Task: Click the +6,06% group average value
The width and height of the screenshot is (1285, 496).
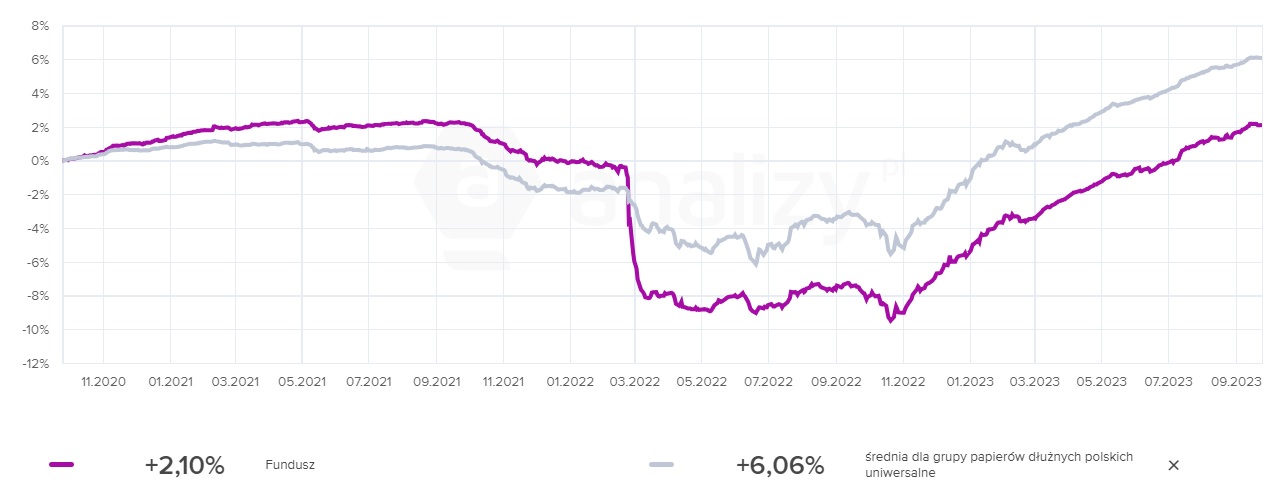Action: [779, 465]
